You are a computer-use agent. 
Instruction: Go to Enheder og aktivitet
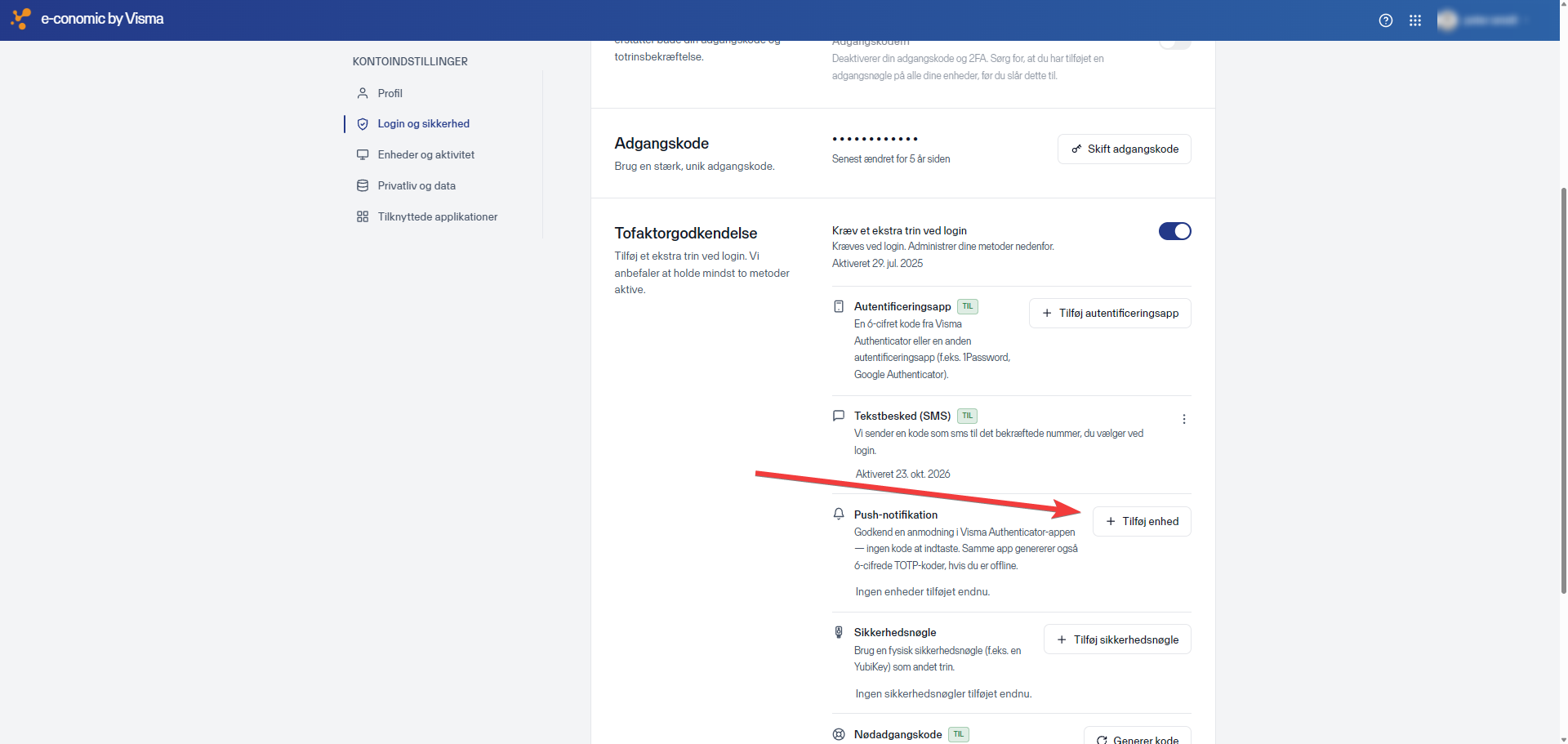[425, 154]
